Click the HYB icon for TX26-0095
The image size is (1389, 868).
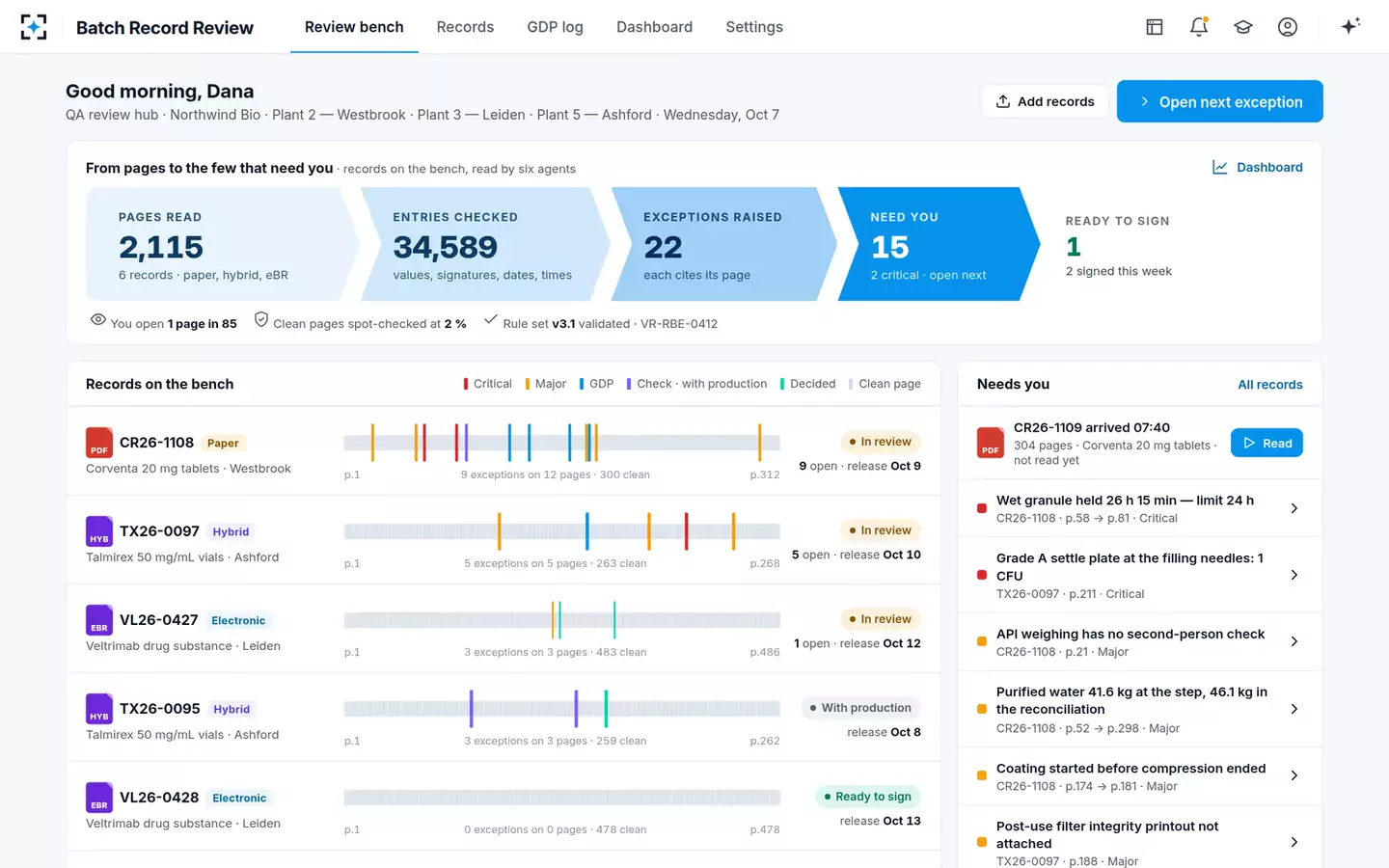pyautogui.click(x=99, y=709)
